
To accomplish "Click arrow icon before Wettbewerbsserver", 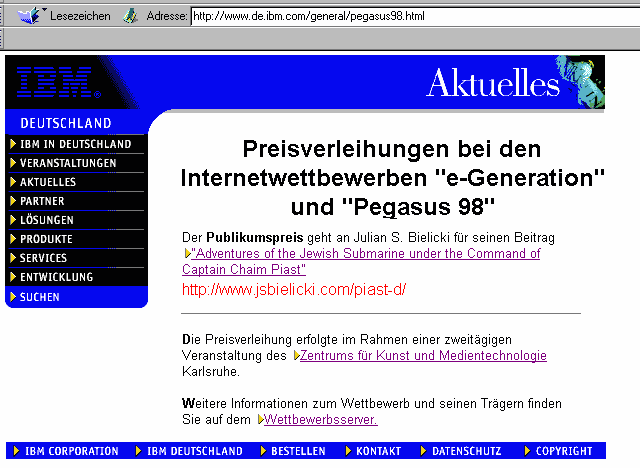I will coord(261,419).
